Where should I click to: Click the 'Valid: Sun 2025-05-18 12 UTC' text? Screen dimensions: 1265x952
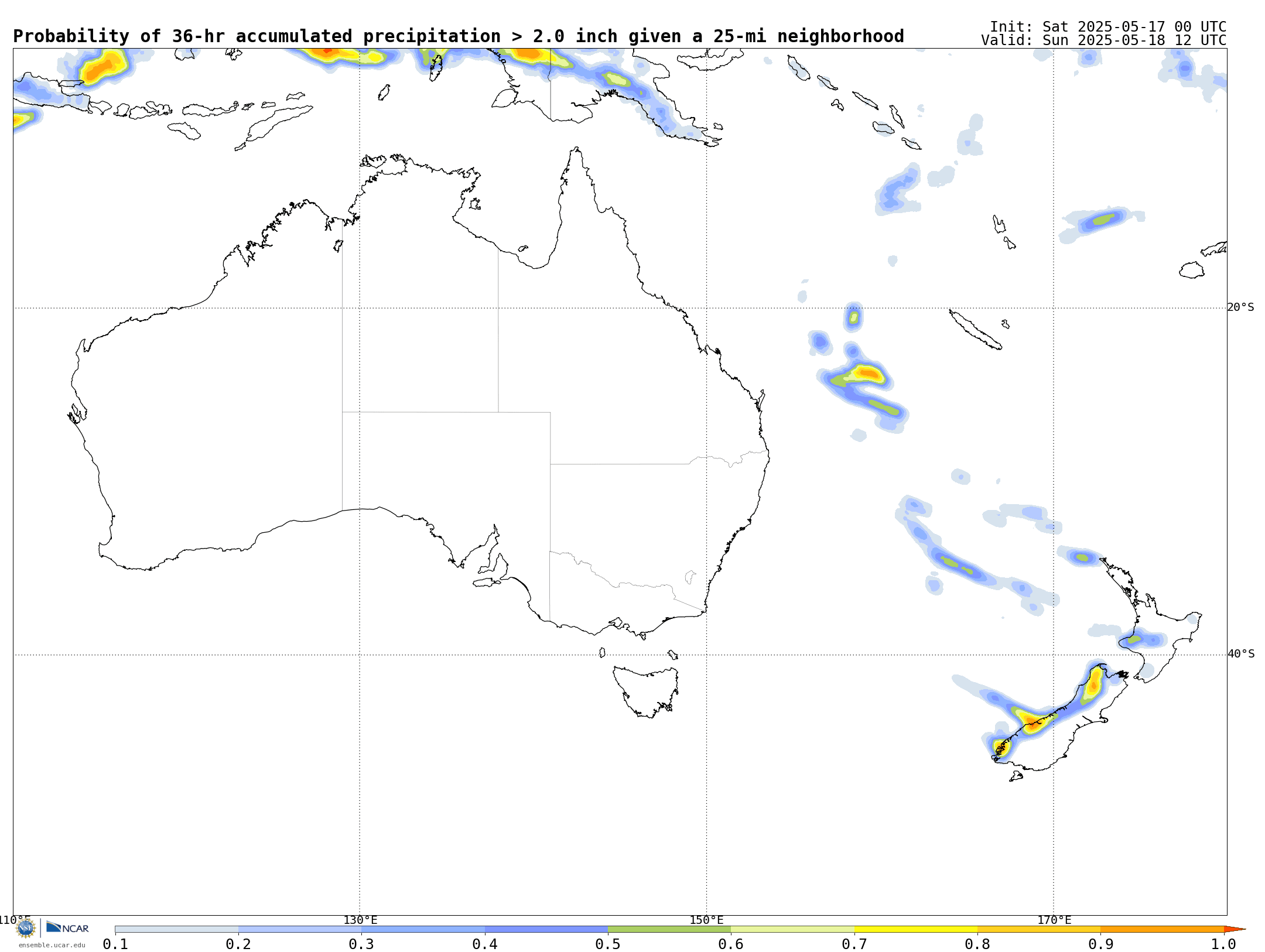click(x=1104, y=40)
